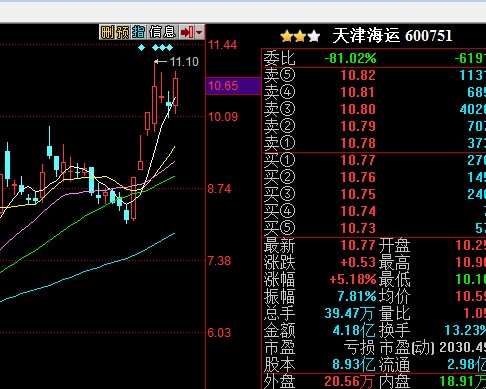Click the first cyan diamond info marker

coord(142,48)
